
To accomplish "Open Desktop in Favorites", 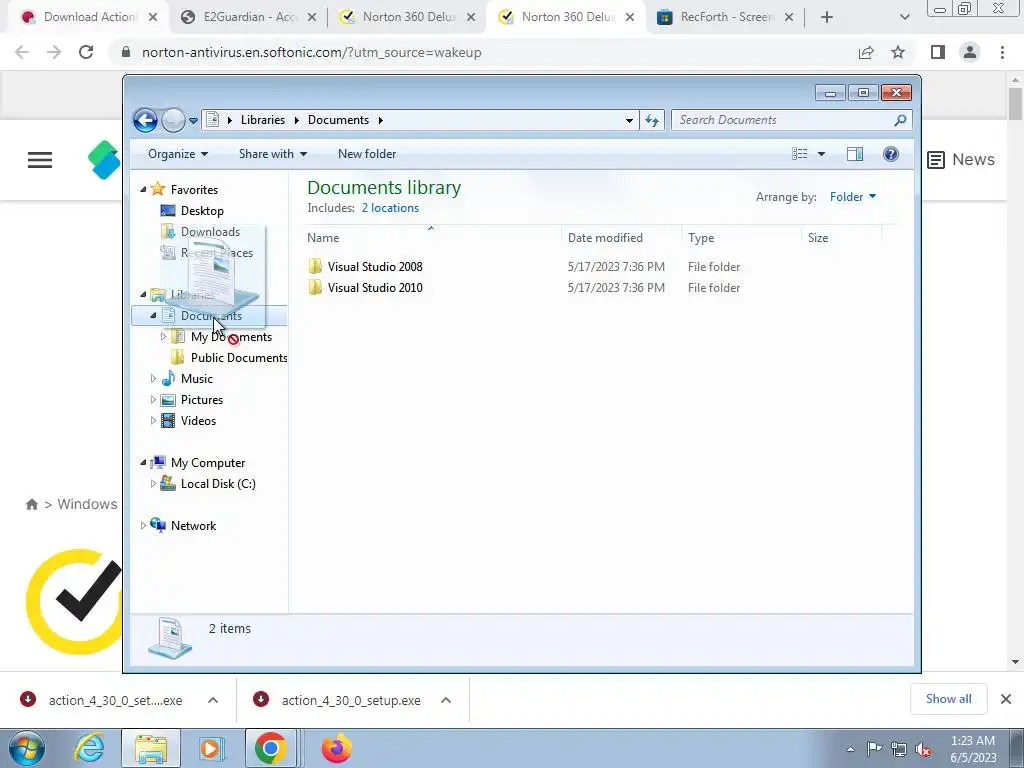I will 202,211.
